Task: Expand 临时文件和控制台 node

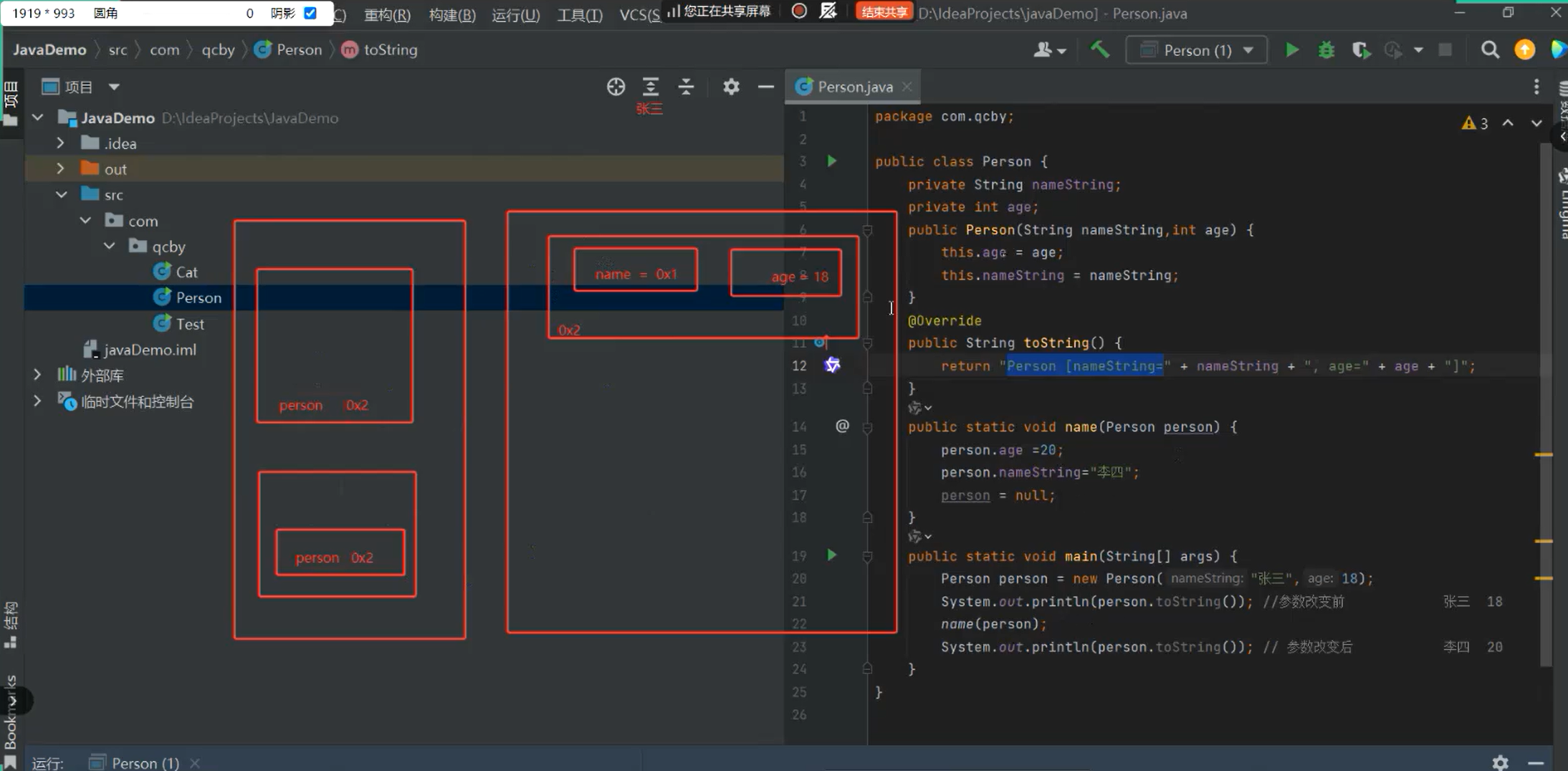Action: pos(37,401)
